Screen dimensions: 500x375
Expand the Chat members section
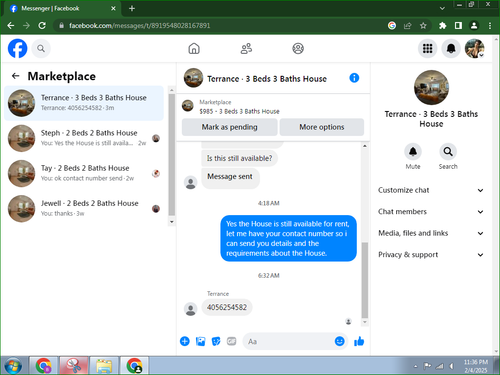point(431,212)
